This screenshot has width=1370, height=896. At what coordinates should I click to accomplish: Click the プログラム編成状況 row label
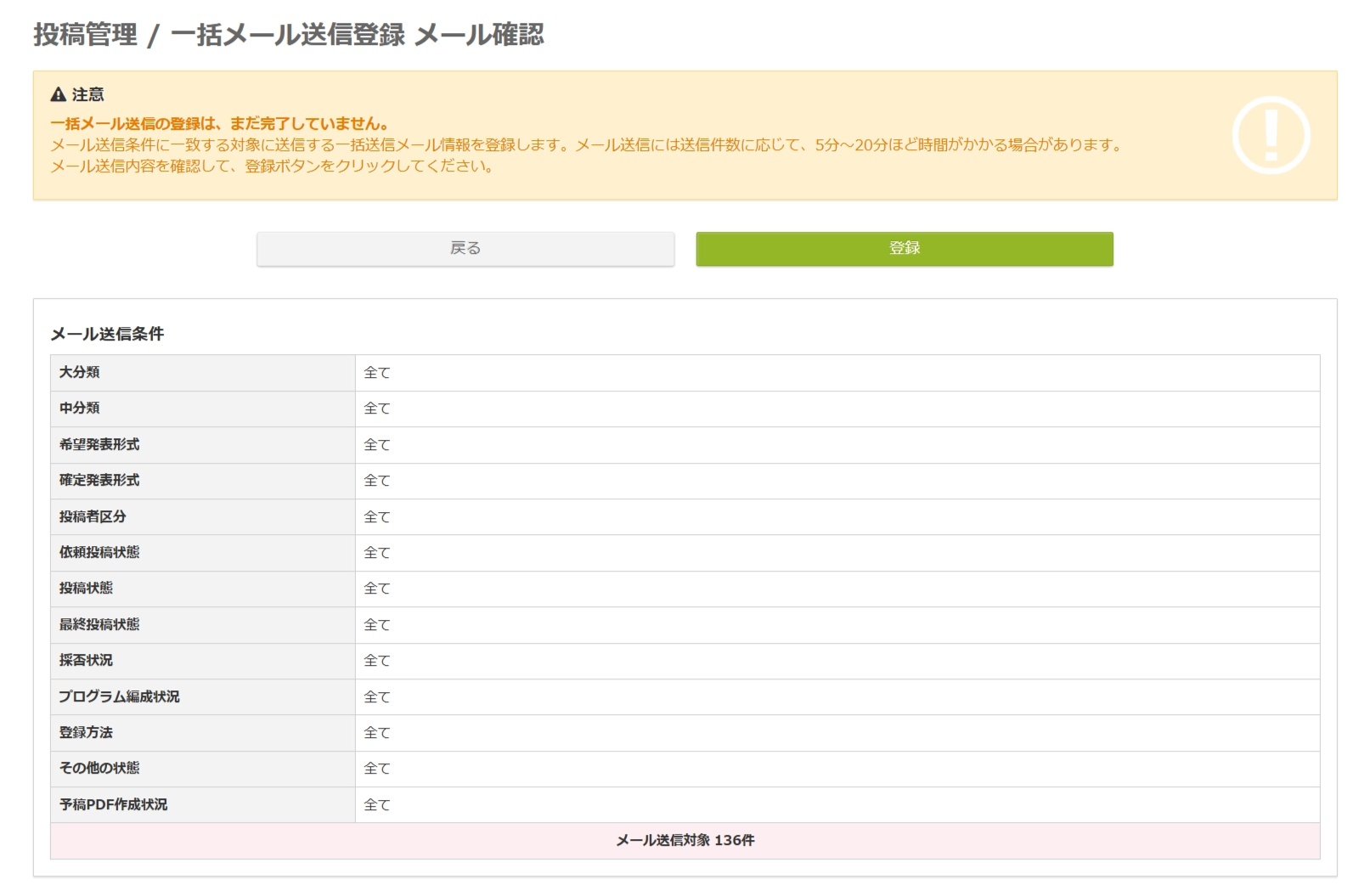pyautogui.click(x=119, y=696)
